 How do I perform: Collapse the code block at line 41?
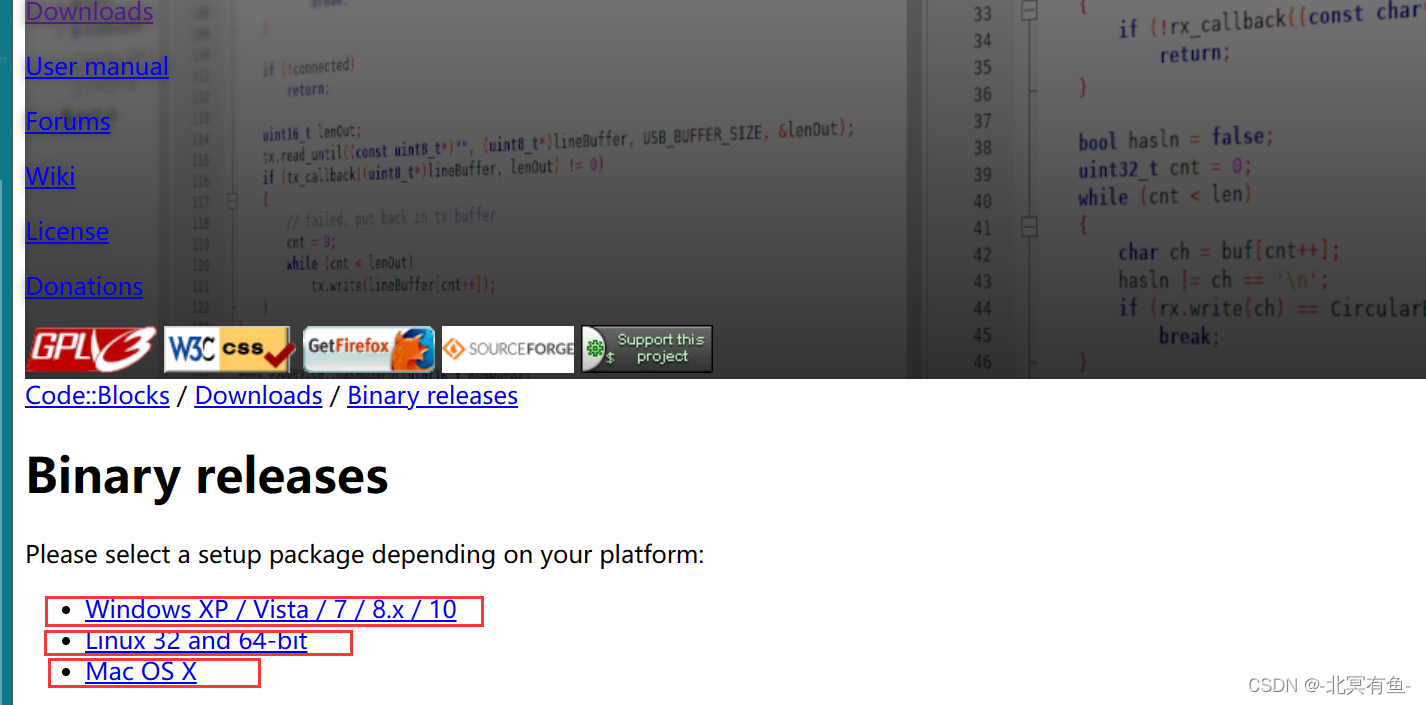(x=1029, y=228)
